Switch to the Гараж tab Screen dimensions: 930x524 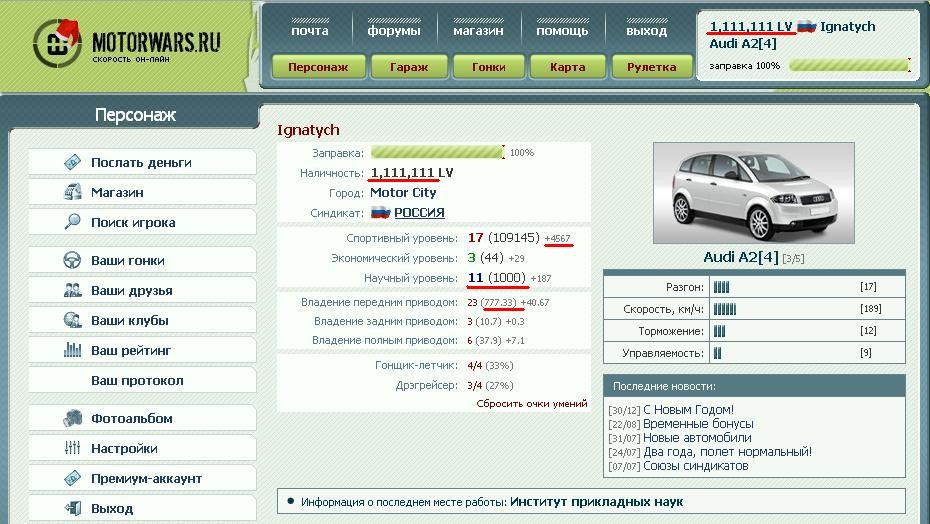click(x=409, y=66)
